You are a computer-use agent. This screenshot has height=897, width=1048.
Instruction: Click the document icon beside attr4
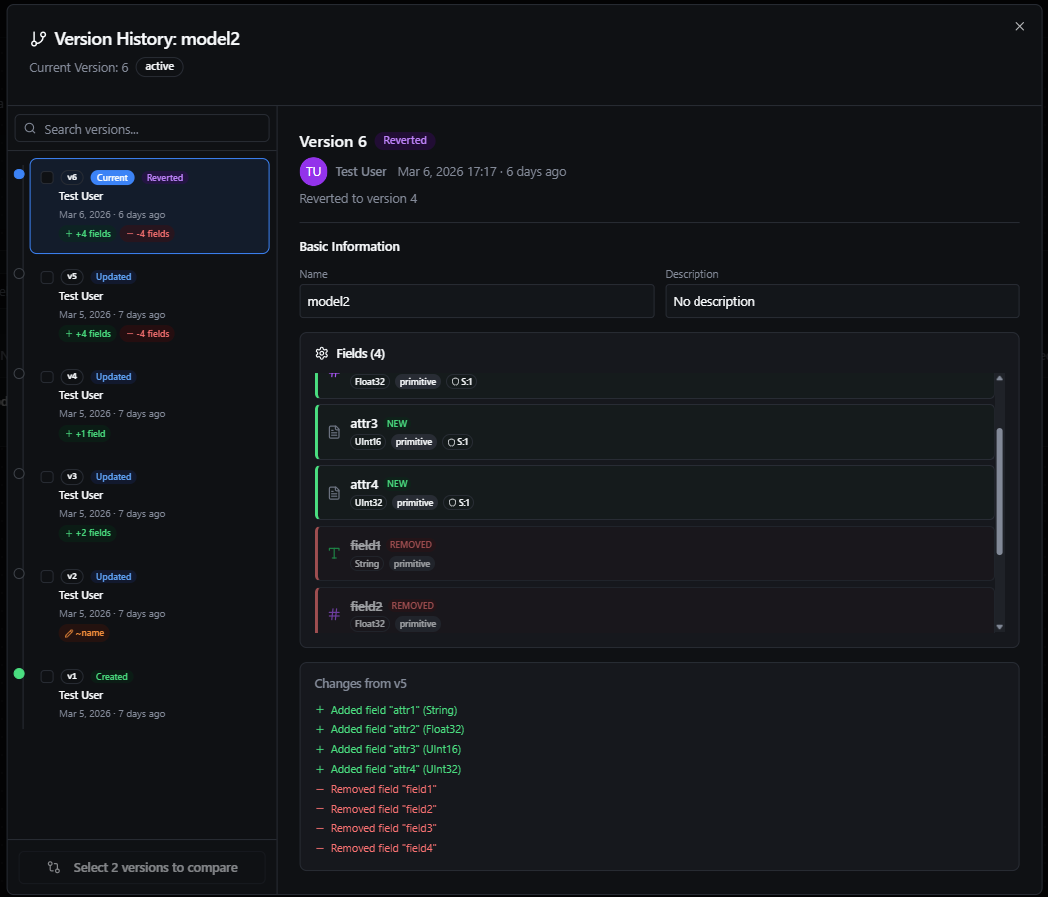333,492
